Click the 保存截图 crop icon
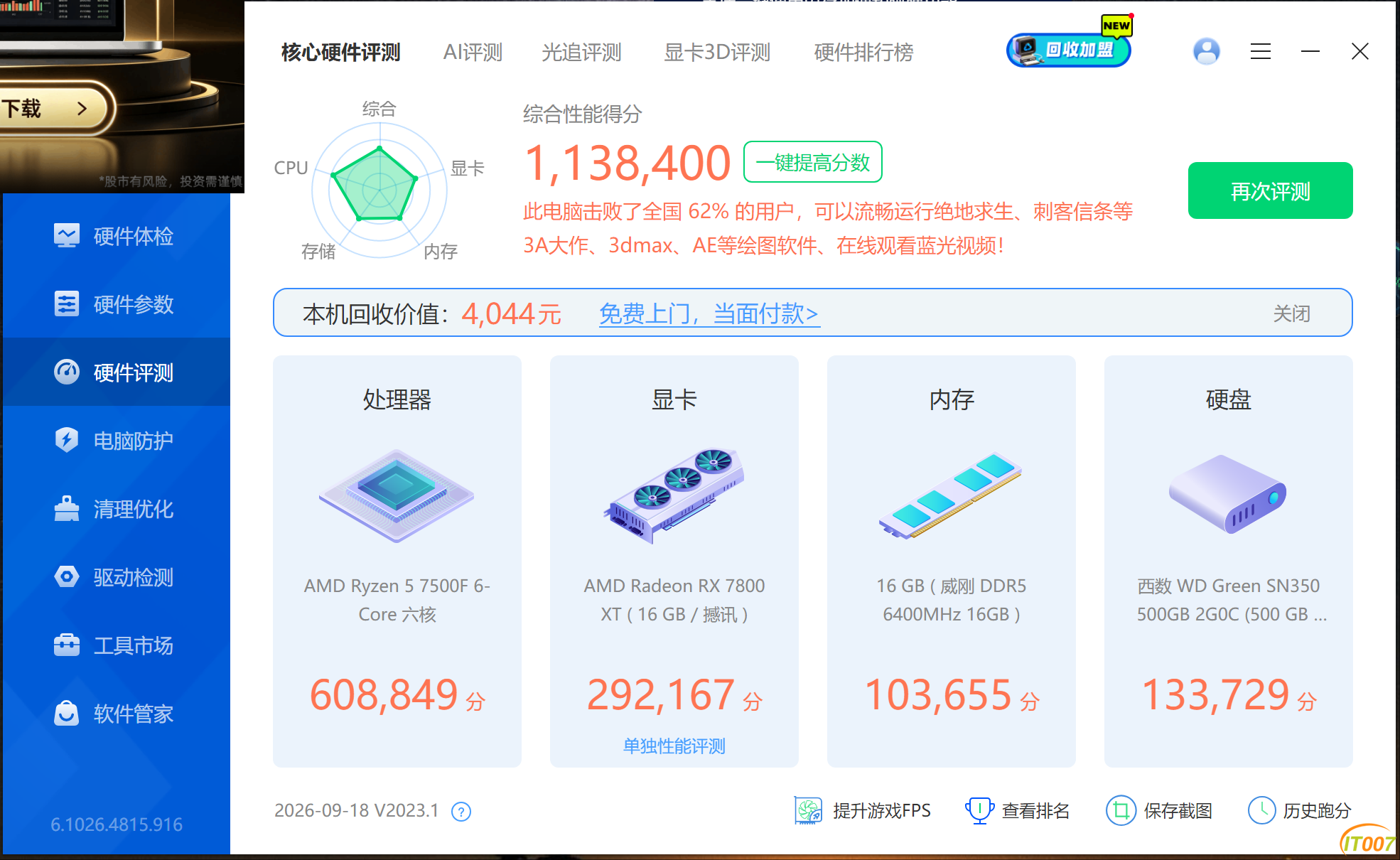 [x=1121, y=810]
